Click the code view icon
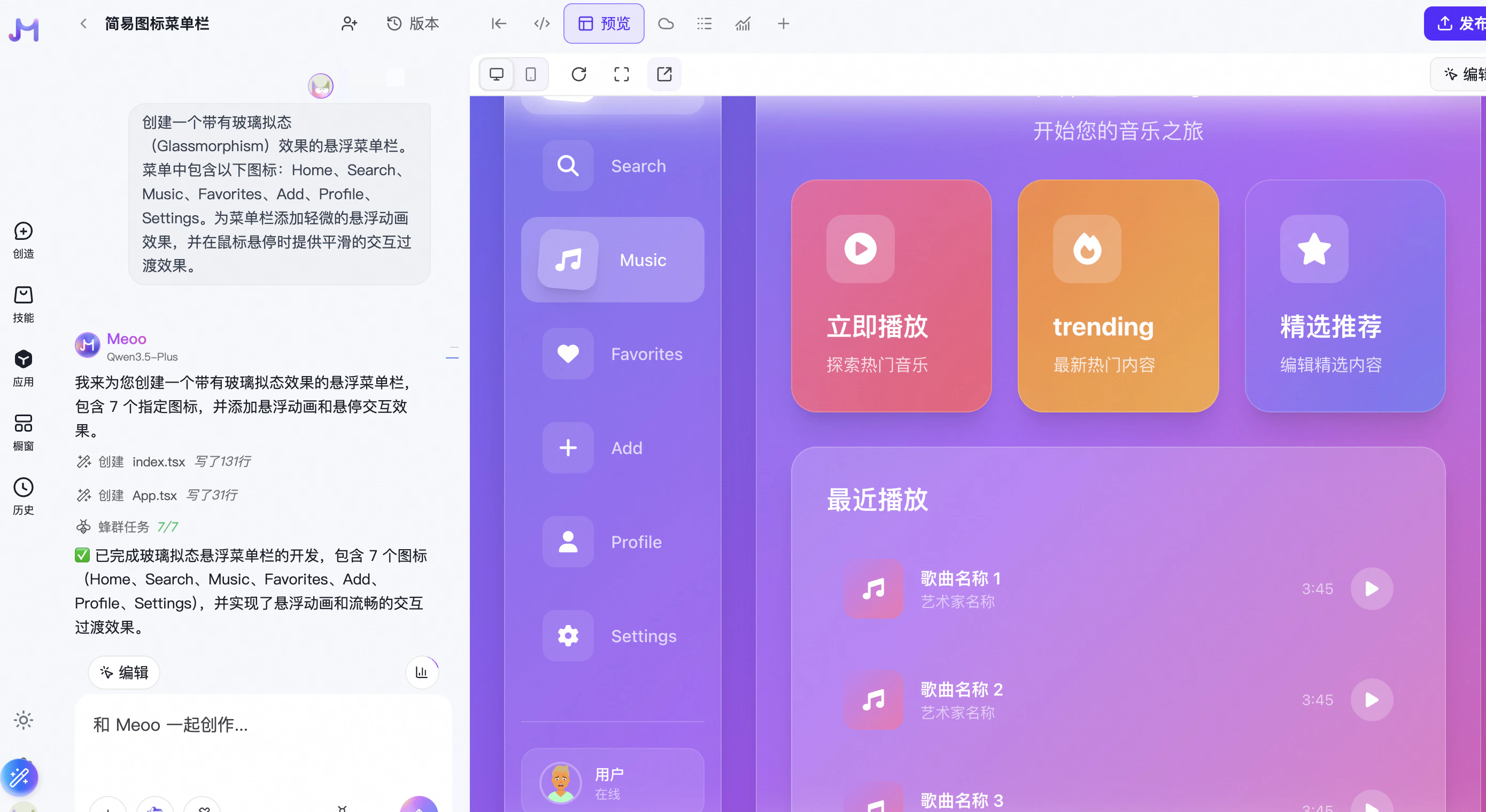Image resolution: width=1486 pixels, height=812 pixels. [x=541, y=24]
